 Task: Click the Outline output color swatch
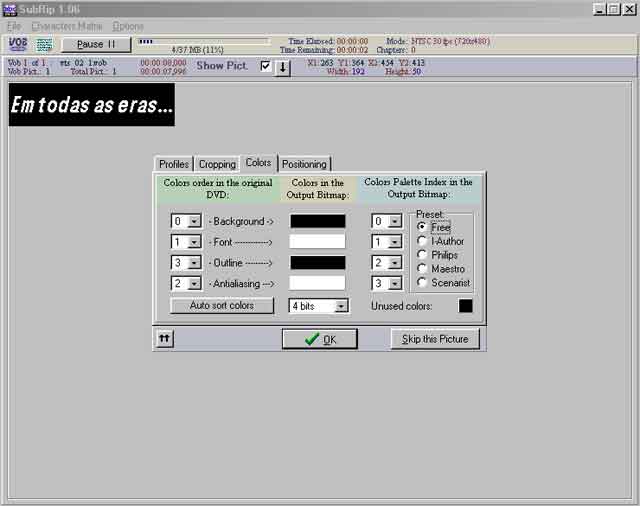(x=318, y=262)
